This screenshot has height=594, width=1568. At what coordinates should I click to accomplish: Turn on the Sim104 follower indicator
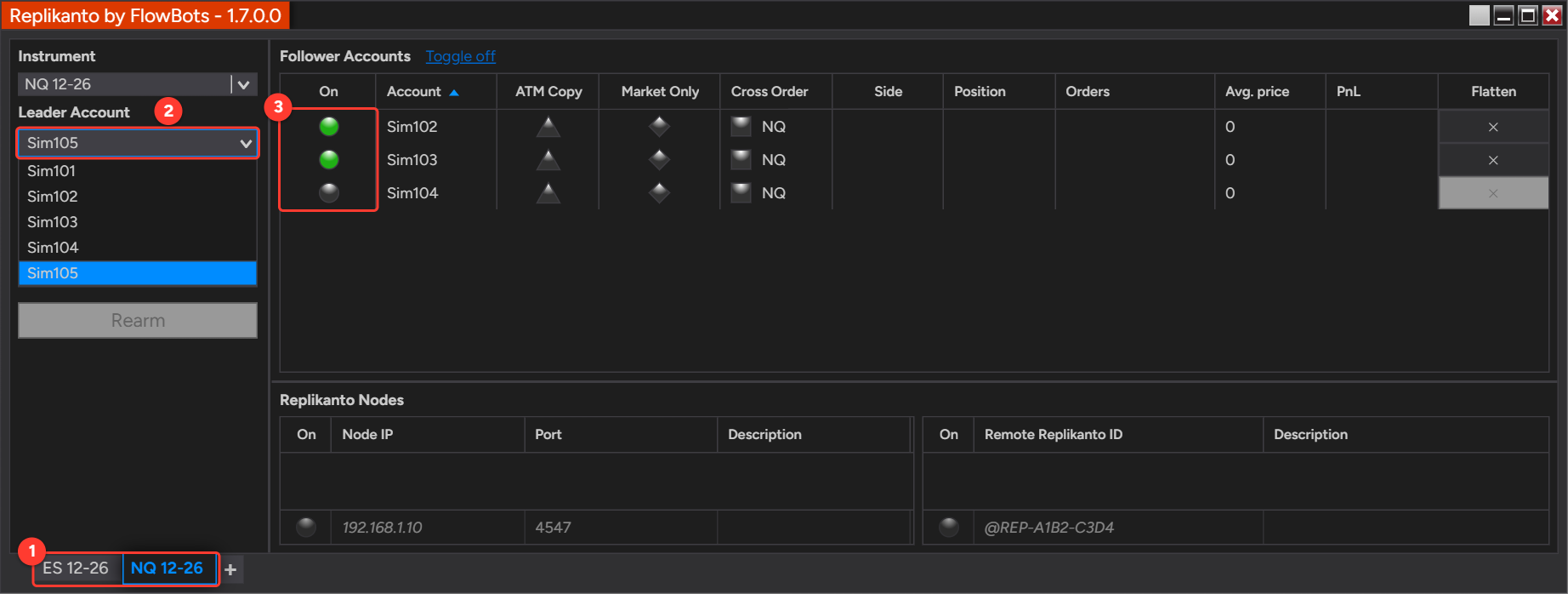[329, 193]
